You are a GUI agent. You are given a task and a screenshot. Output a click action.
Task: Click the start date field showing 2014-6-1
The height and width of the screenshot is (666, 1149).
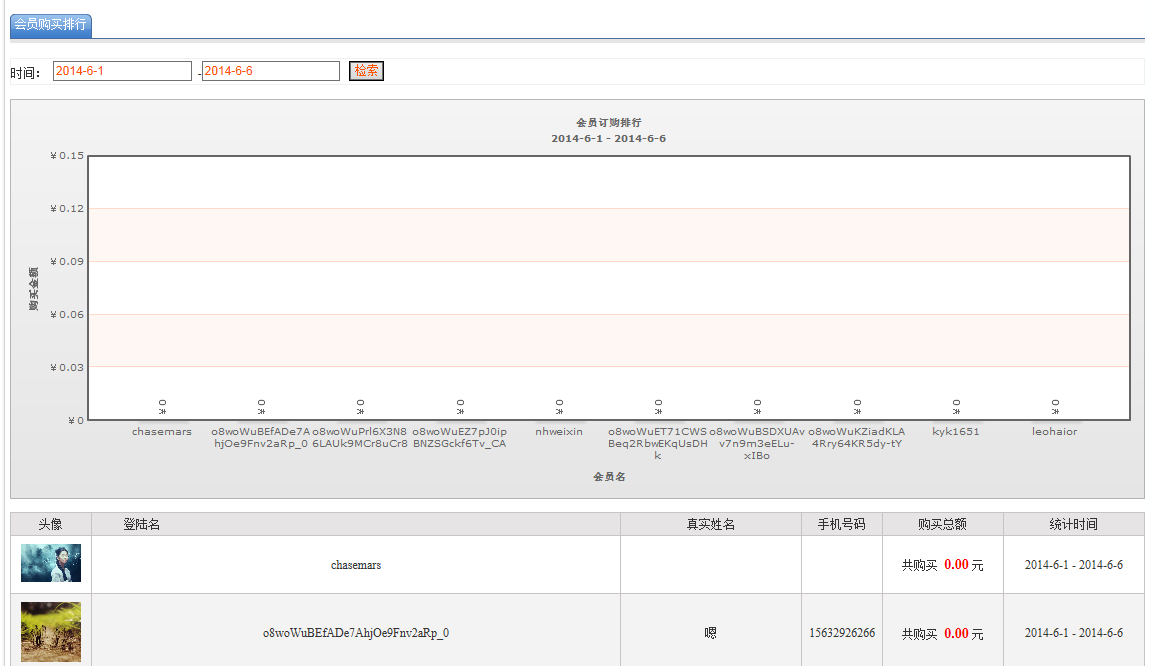tap(121, 71)
